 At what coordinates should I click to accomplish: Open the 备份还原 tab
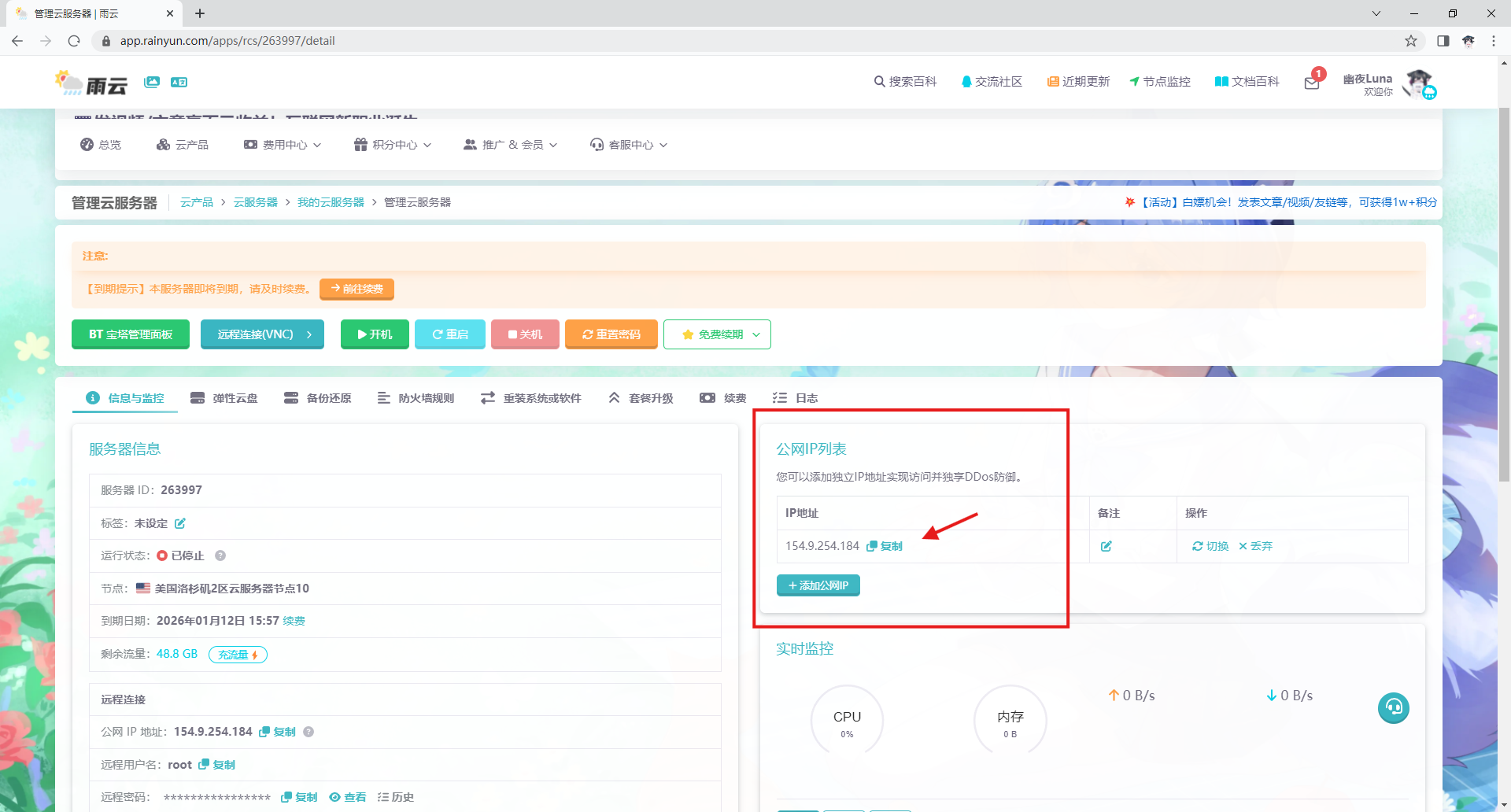[318, 398]
